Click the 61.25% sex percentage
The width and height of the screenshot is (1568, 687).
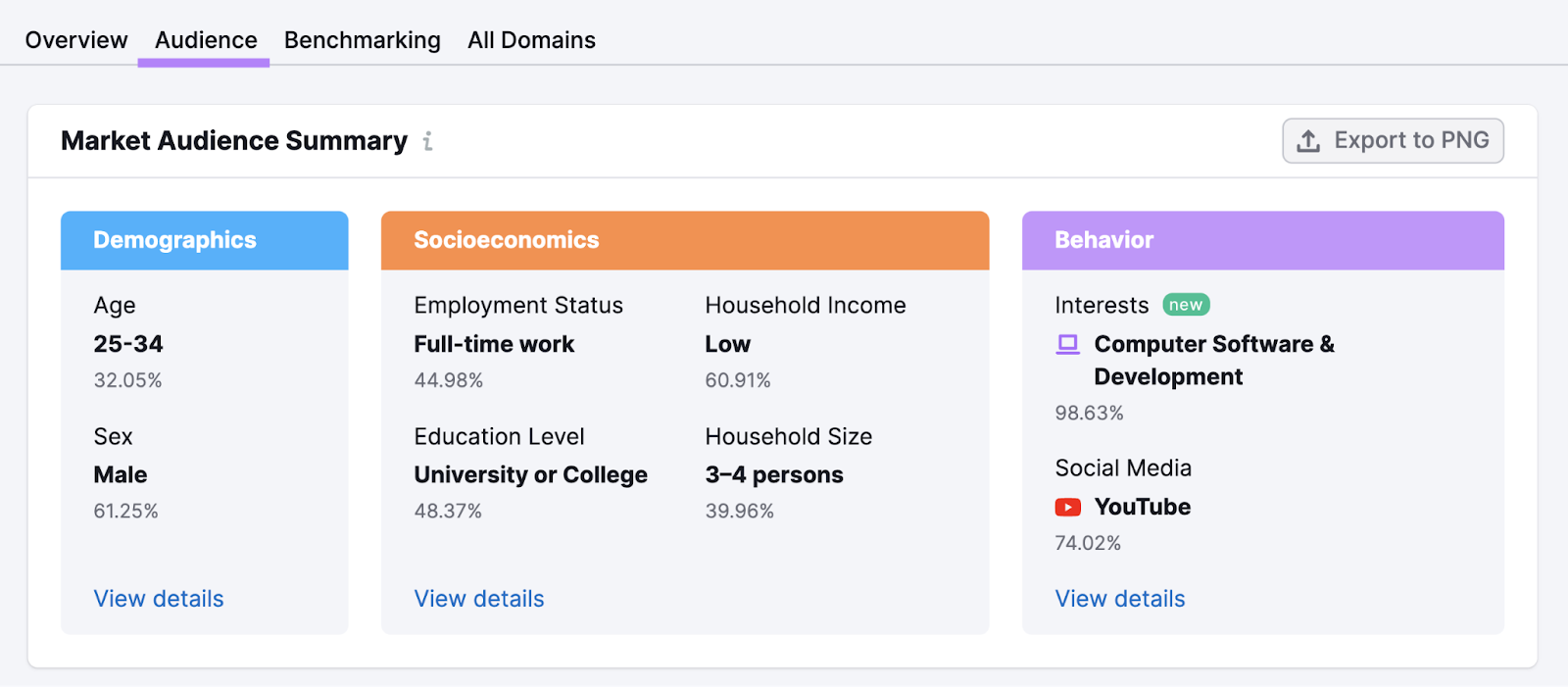pos(126,511)
